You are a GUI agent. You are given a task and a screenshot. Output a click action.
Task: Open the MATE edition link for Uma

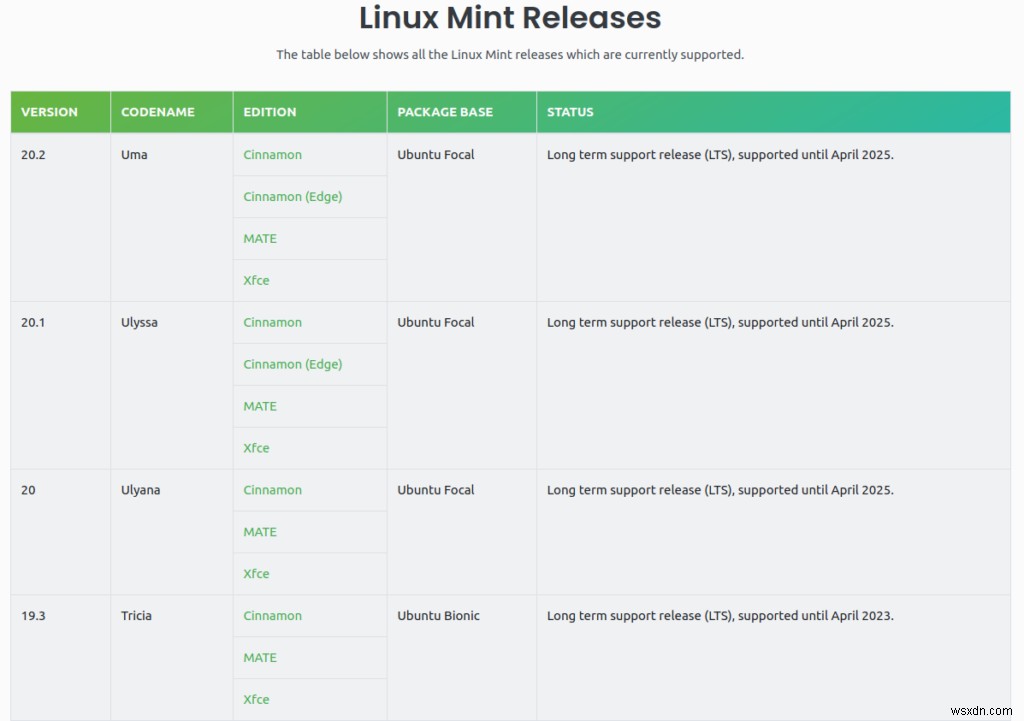[260, 238]
